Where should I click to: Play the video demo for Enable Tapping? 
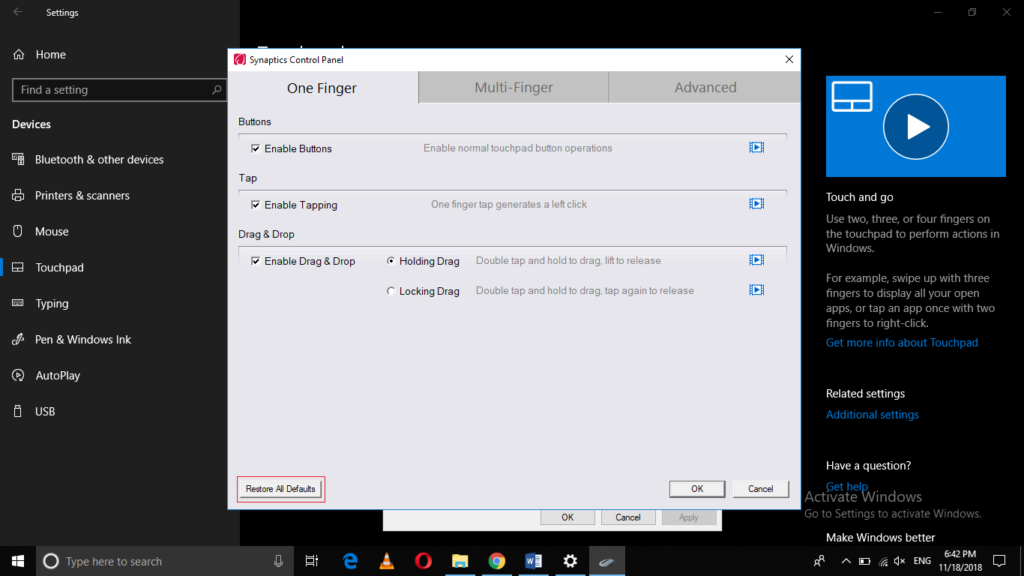pos(756,203)
